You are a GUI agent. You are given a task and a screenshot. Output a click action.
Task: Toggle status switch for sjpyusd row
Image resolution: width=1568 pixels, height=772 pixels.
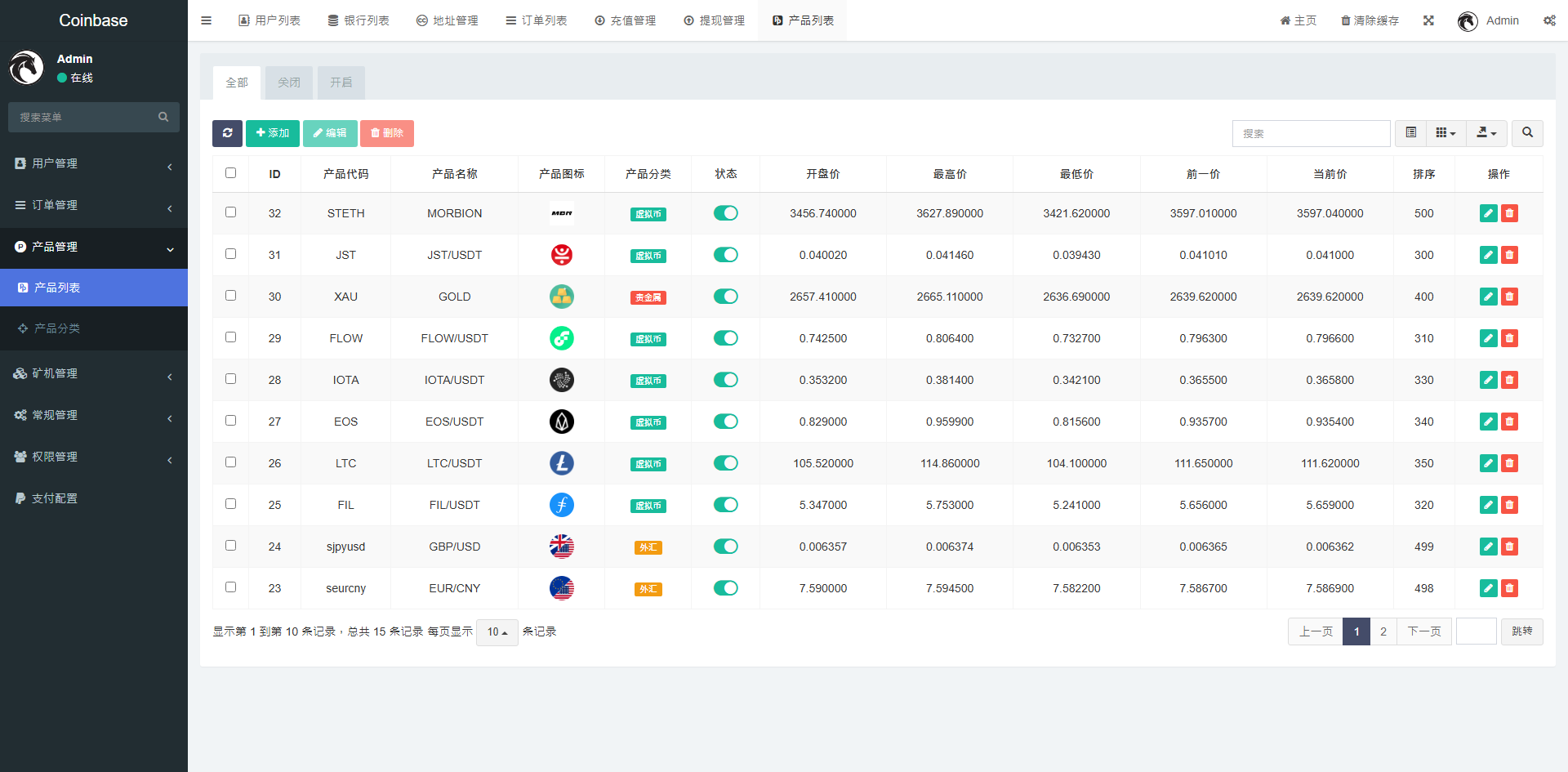pyautogui.click(x=725, y=547)
